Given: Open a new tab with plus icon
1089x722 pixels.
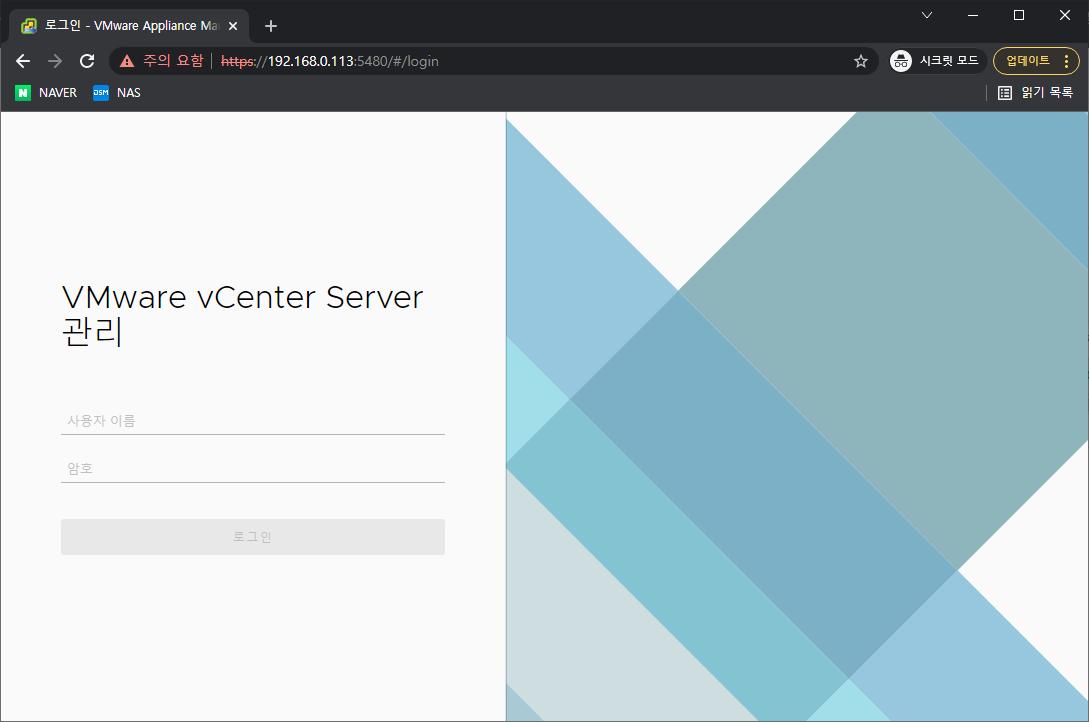Looking at the screenshot, I should [x=271, y=26].
